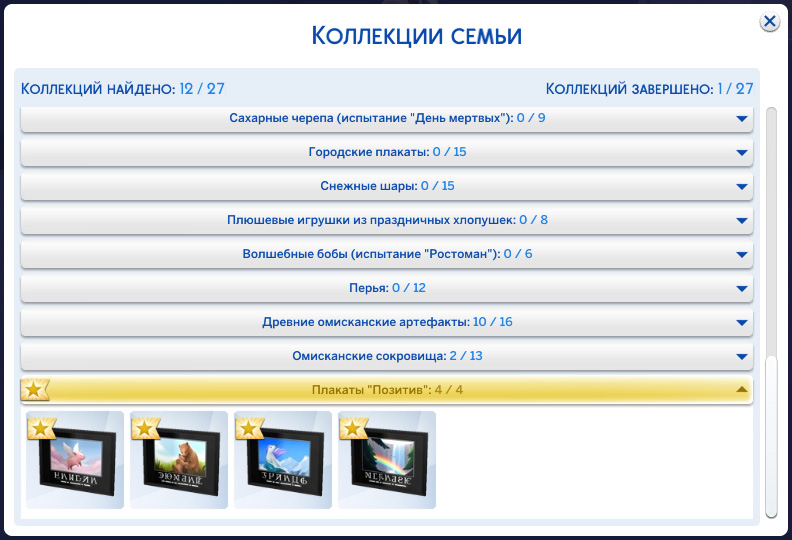792x540 pixels.
Task: Collapse the Плакаты "Позитив" arrow
Action: click(x=741, y=389)
